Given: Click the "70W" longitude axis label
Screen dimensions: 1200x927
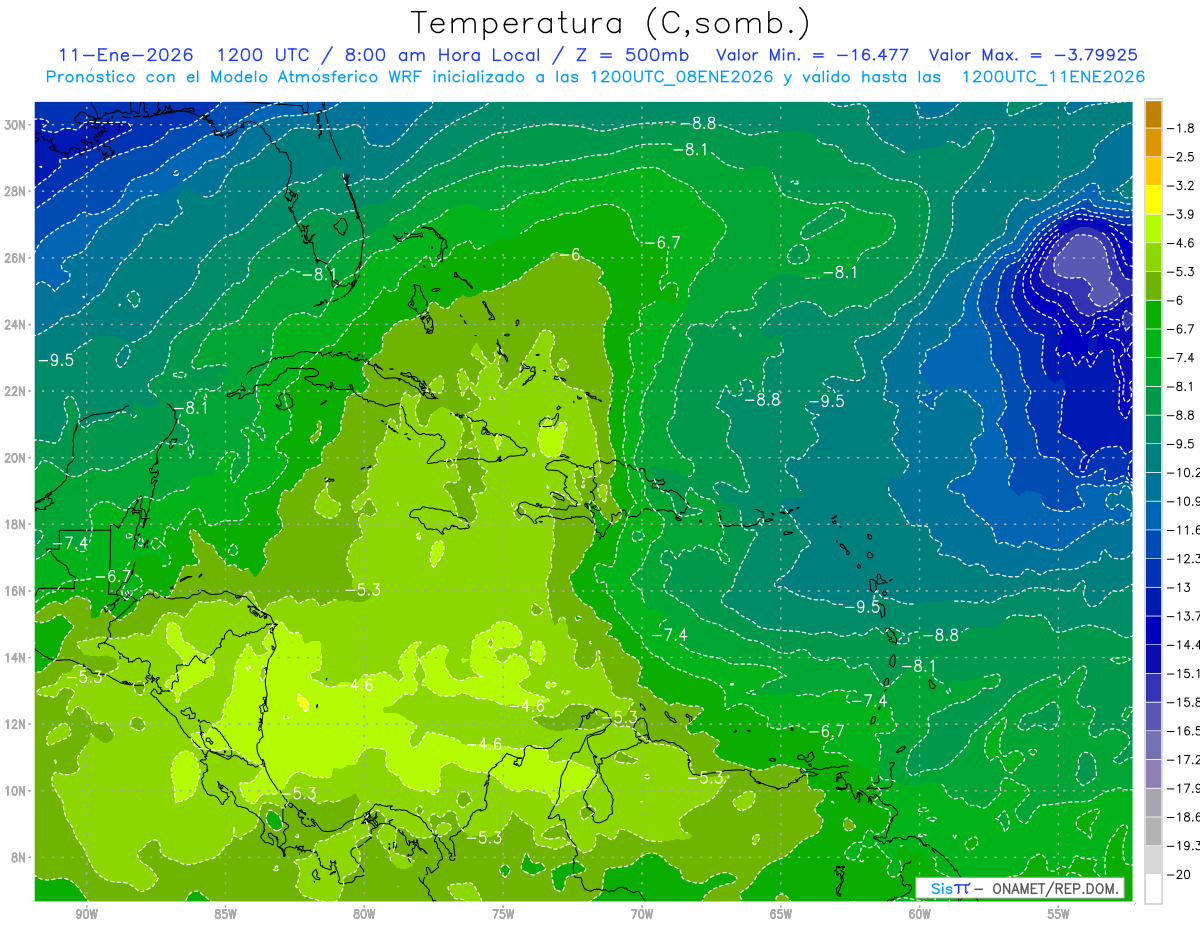Looking at the screenshot, I should click(642, 914).
